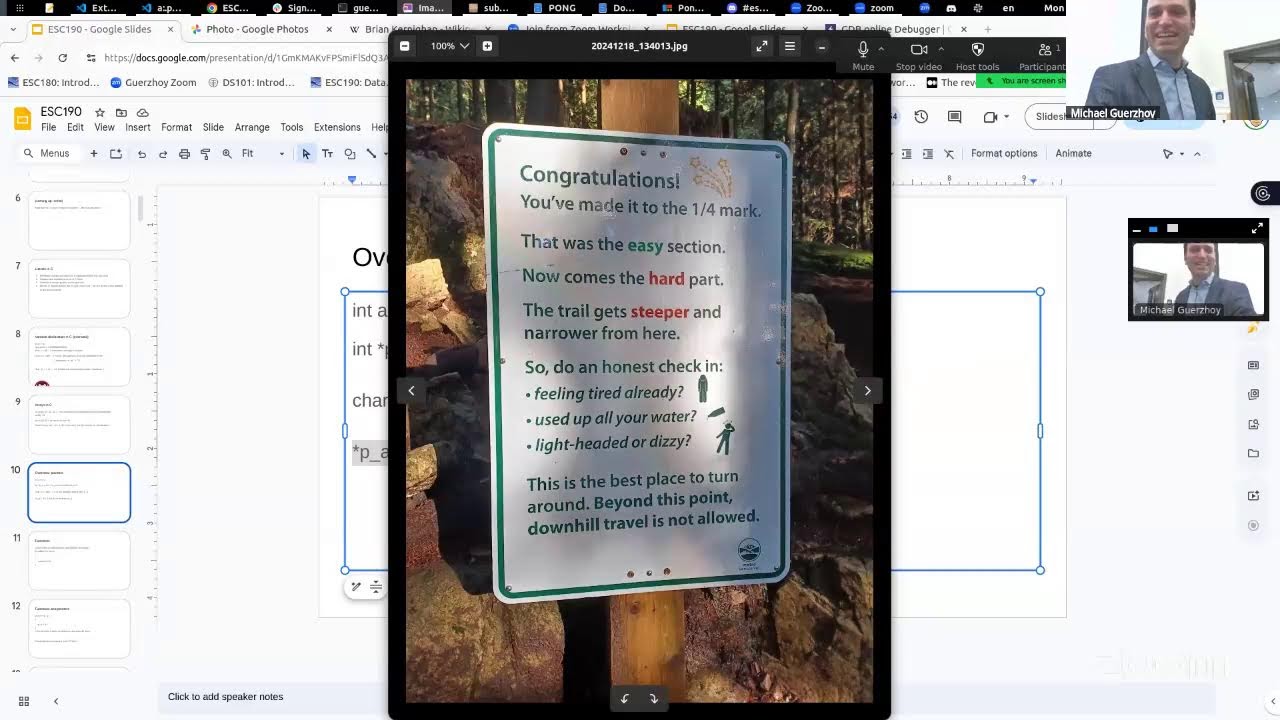1280x720 pixels.
Task: Add a new slide
Action: pos(94,153)
